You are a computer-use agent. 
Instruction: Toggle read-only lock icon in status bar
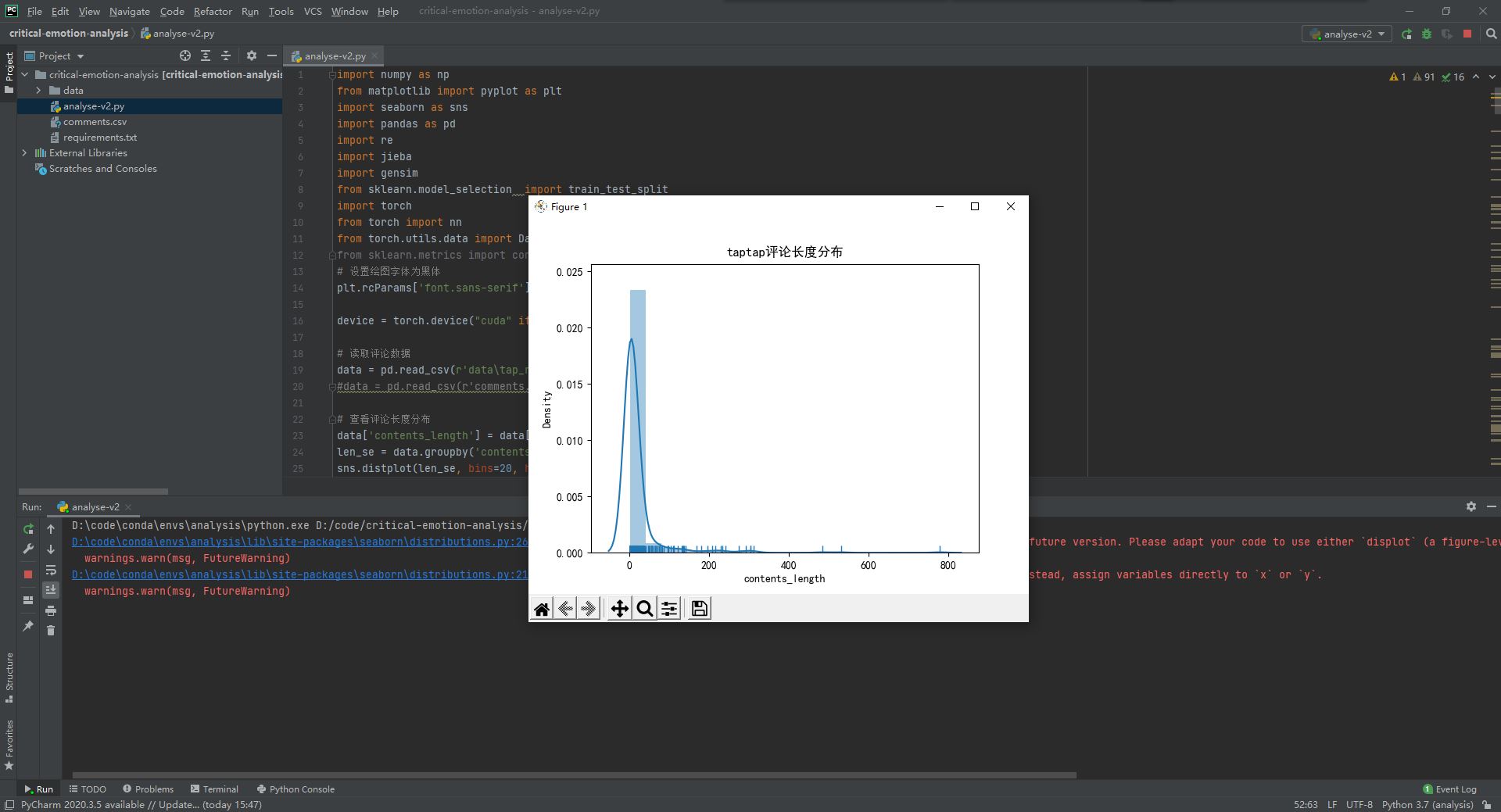[1486, 804]
